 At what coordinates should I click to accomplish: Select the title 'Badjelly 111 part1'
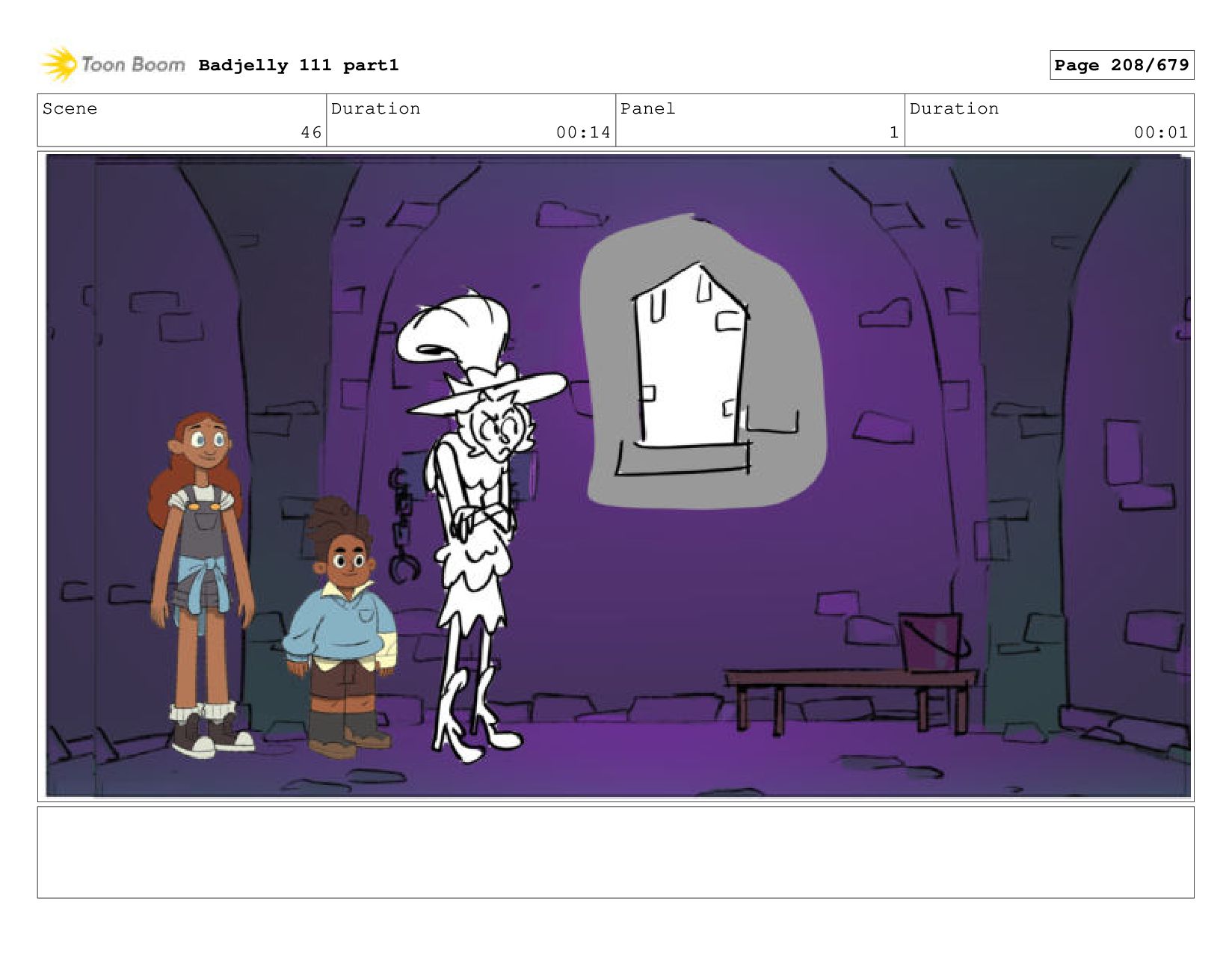click(298, 65)
